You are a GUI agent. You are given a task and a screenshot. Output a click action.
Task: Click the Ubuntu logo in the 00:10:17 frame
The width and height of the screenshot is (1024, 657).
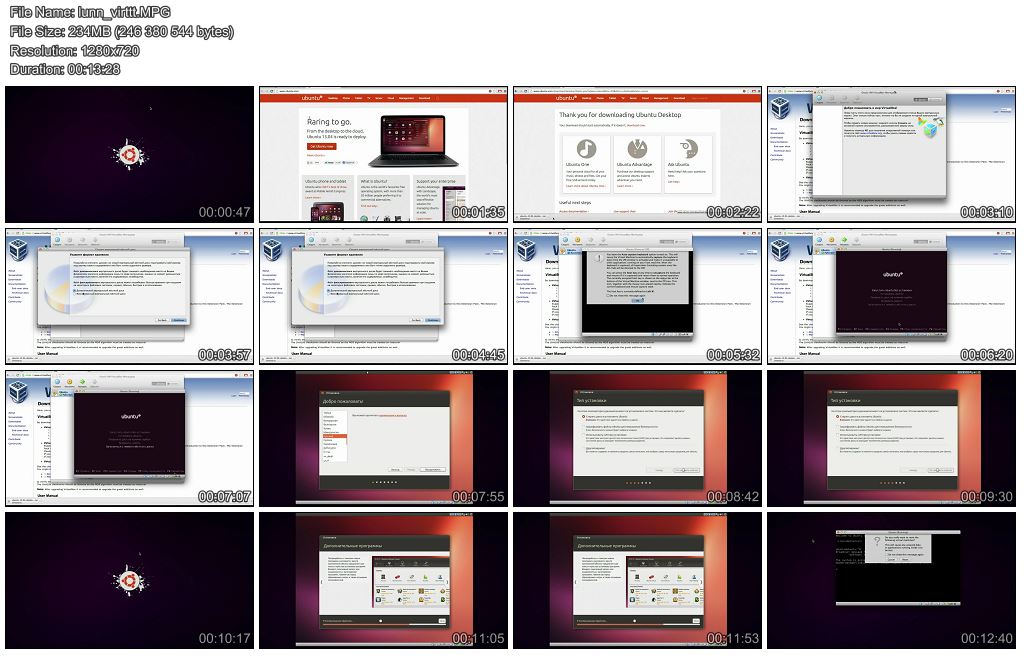coord(128,580)
